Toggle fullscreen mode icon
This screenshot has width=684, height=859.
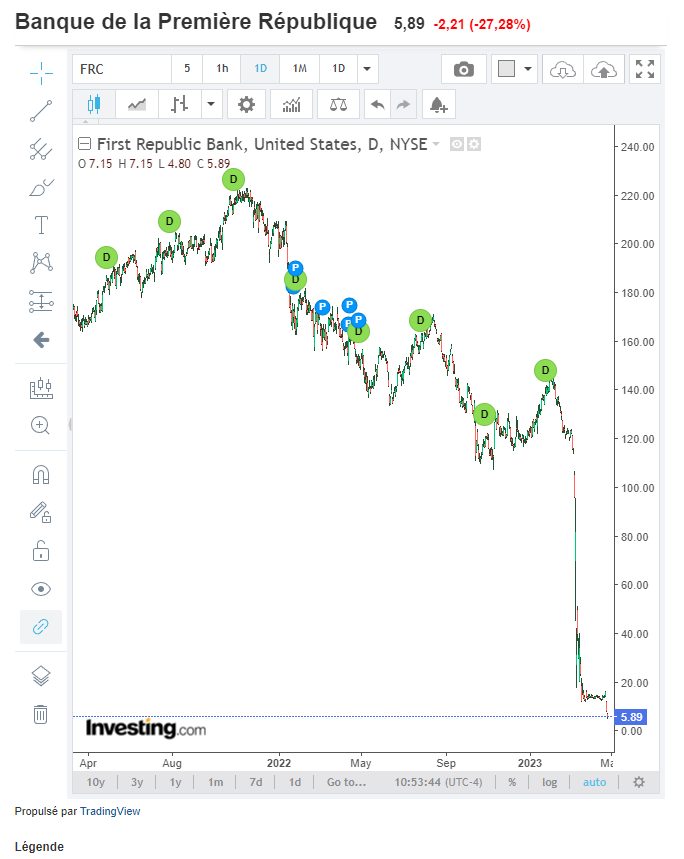(645, 70)
